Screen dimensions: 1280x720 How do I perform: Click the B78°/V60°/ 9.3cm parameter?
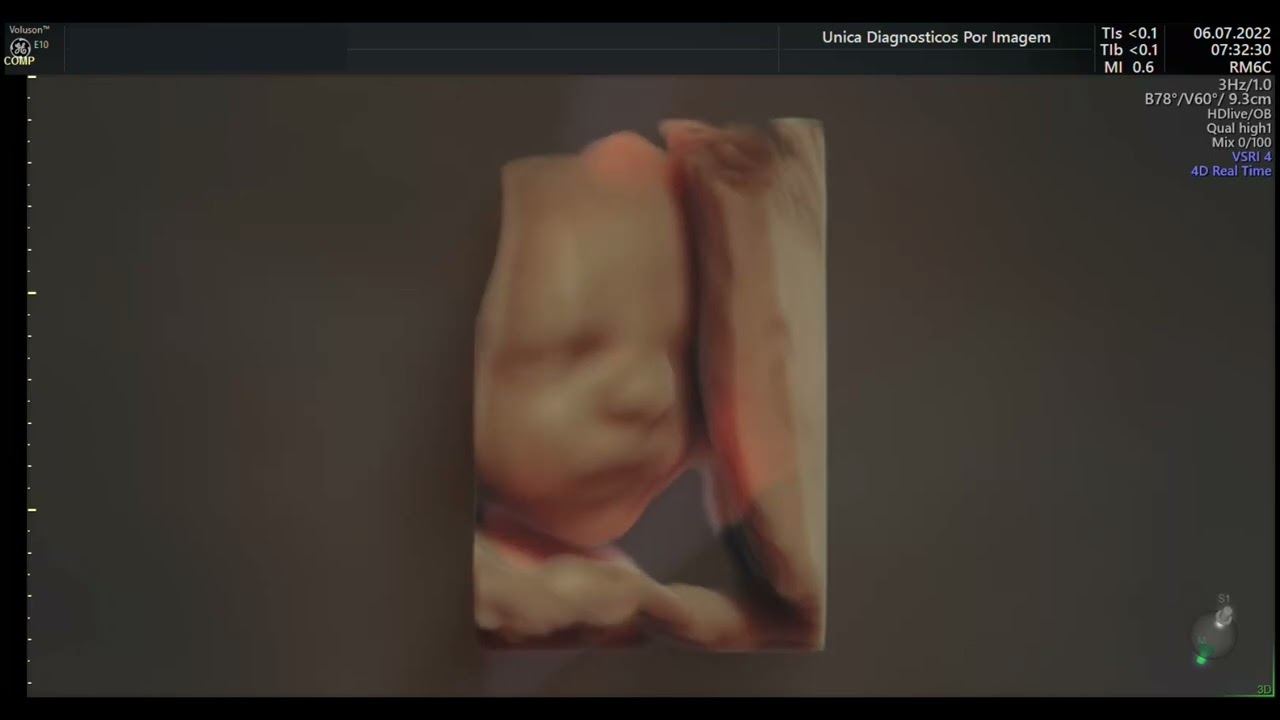coord(1208,99)
